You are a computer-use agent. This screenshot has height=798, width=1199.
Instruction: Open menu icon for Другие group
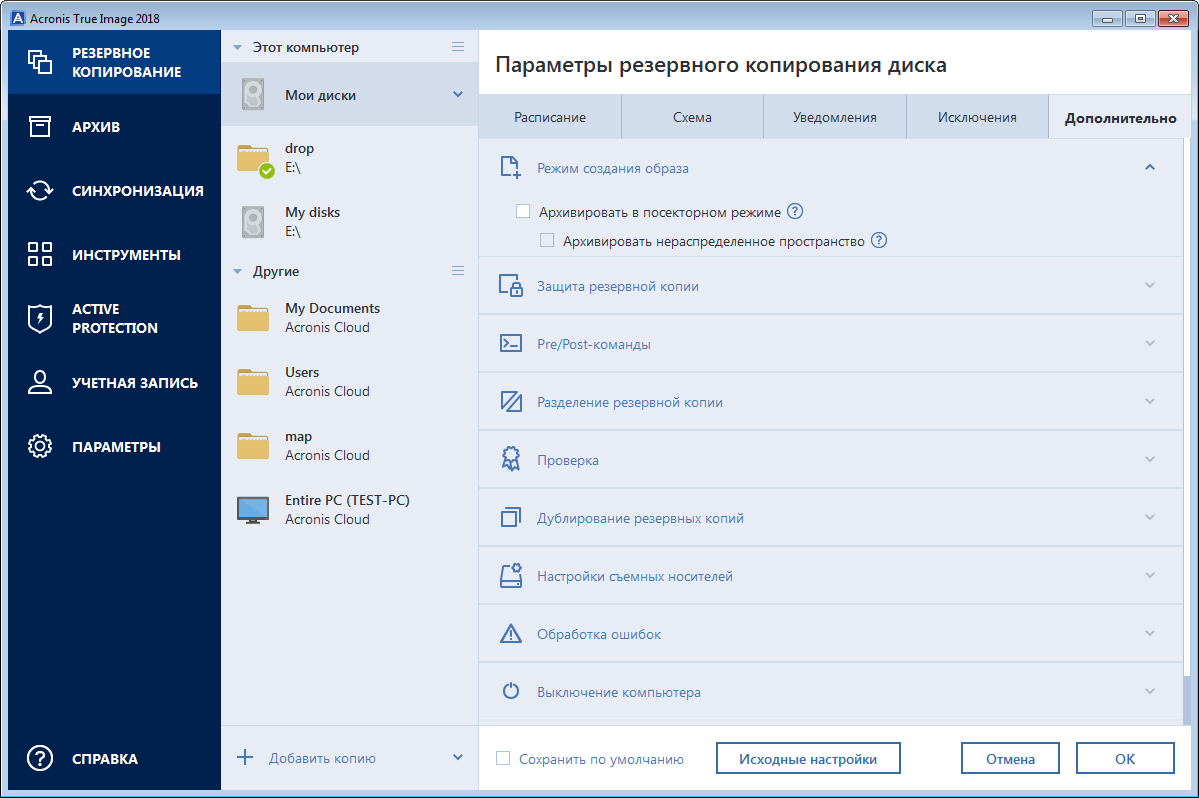(x=457, y=271)
